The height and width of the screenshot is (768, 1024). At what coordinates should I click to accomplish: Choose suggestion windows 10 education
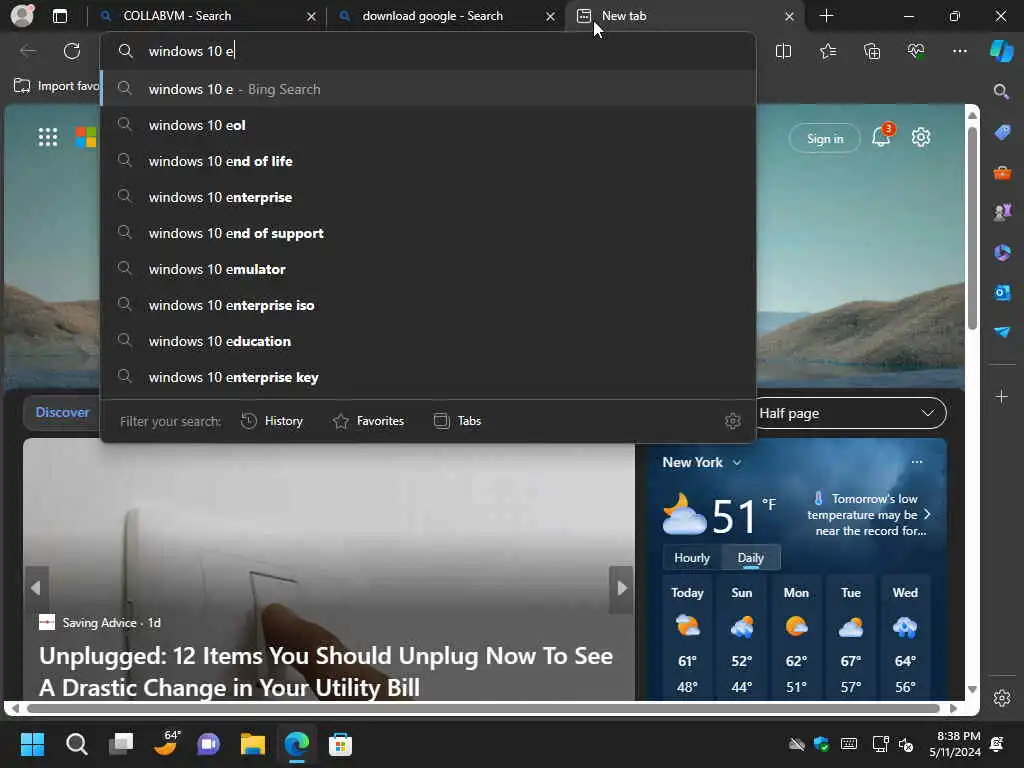tap(428, 341)
